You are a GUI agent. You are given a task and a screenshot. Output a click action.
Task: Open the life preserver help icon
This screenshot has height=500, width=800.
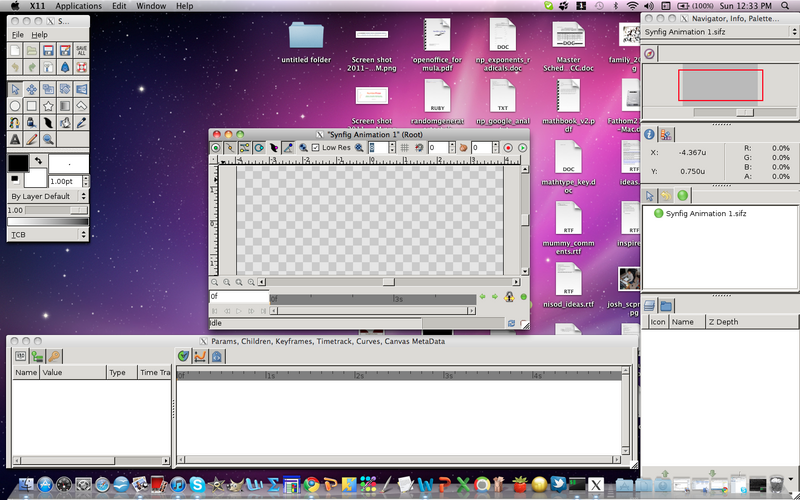coord(81,67)
